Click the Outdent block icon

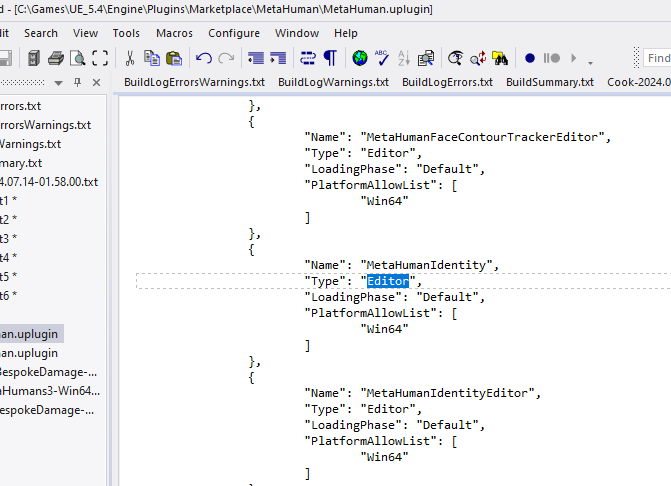pos(278,58)
